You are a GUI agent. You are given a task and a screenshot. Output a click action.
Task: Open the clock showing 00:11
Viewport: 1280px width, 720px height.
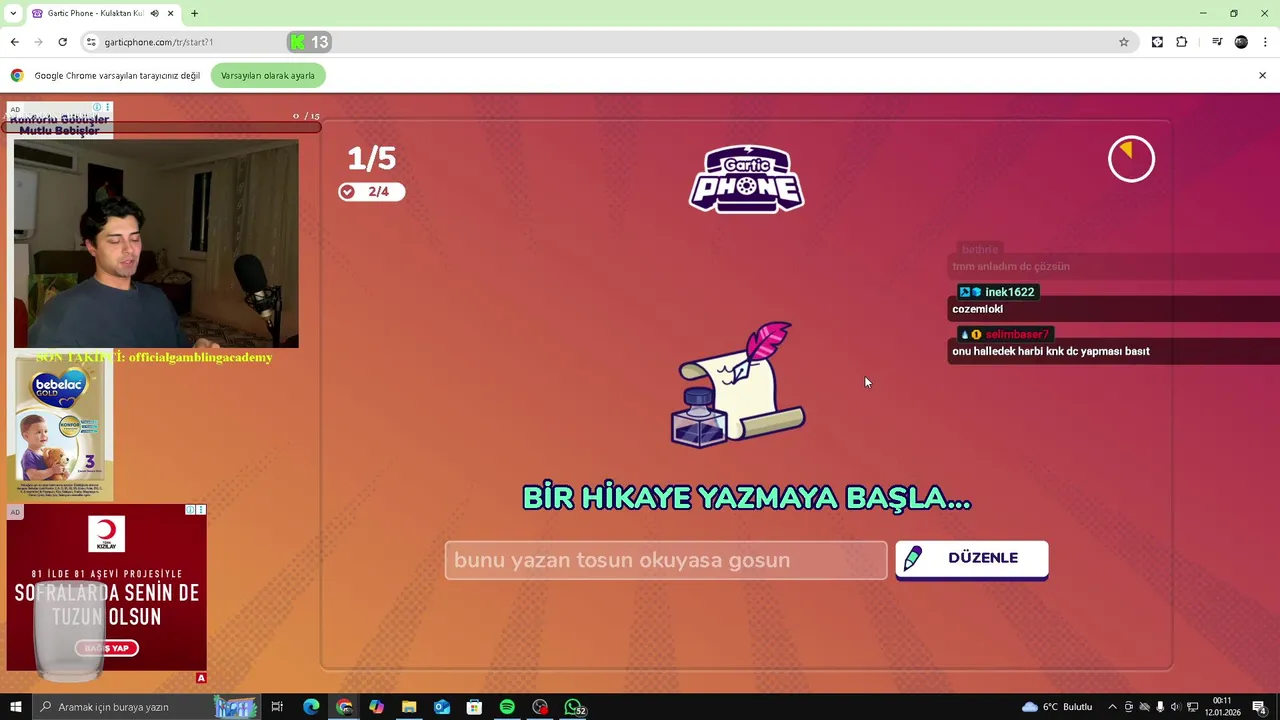click(x=1222, y=707)
